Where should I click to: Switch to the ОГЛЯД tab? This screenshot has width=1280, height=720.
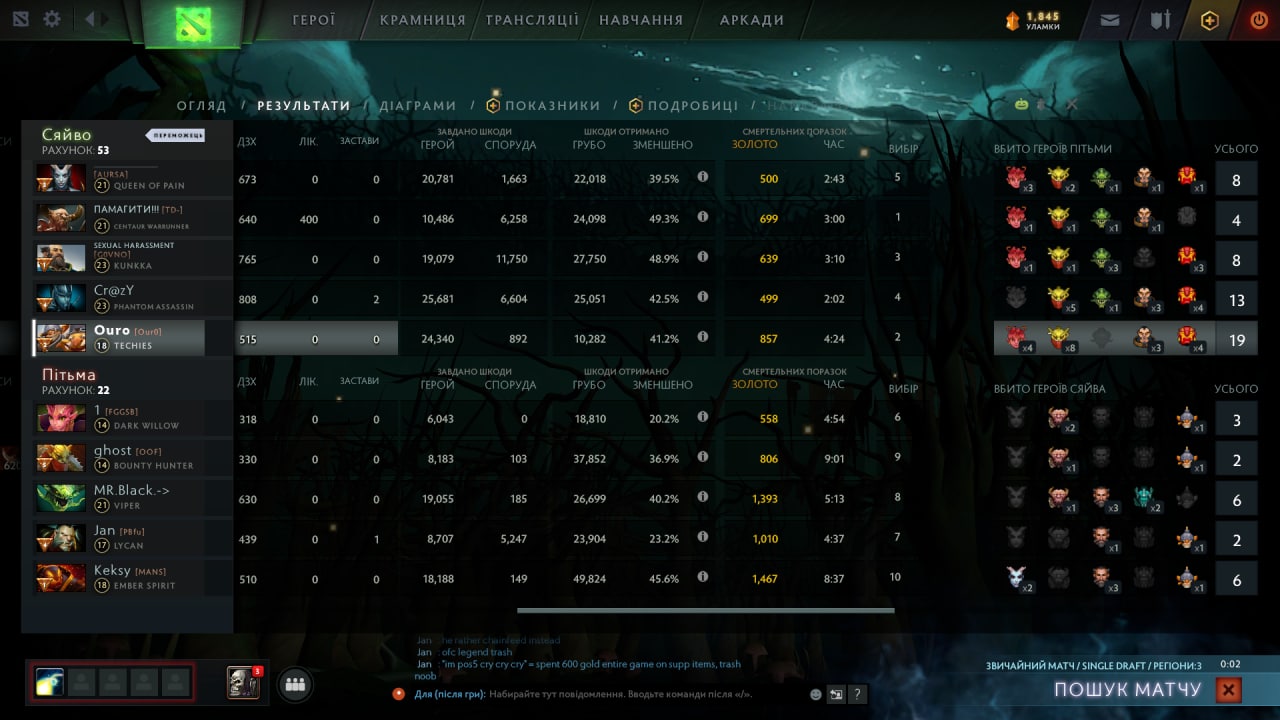click(202, 105)
